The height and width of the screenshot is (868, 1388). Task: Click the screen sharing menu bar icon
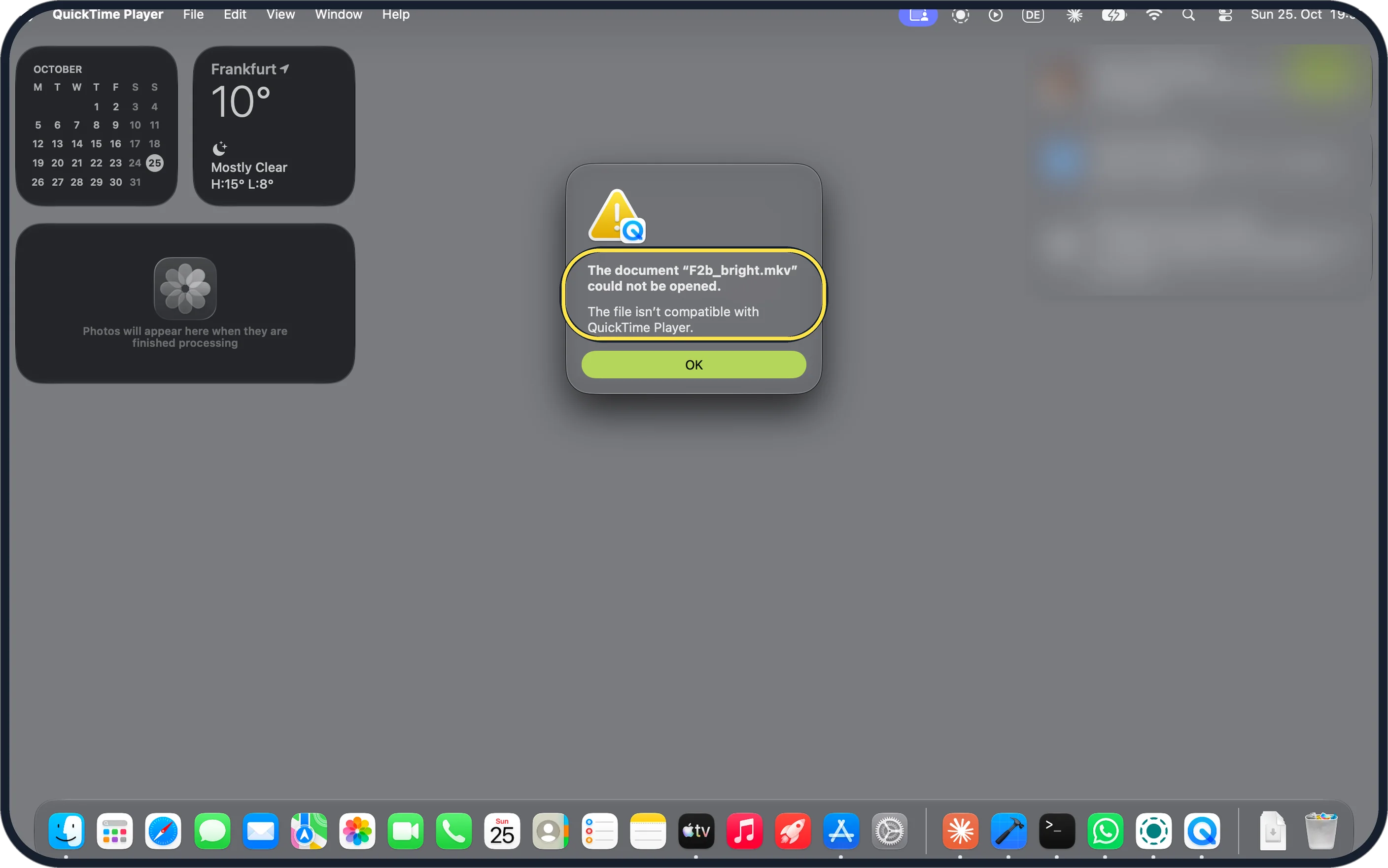tap(918, 15)
